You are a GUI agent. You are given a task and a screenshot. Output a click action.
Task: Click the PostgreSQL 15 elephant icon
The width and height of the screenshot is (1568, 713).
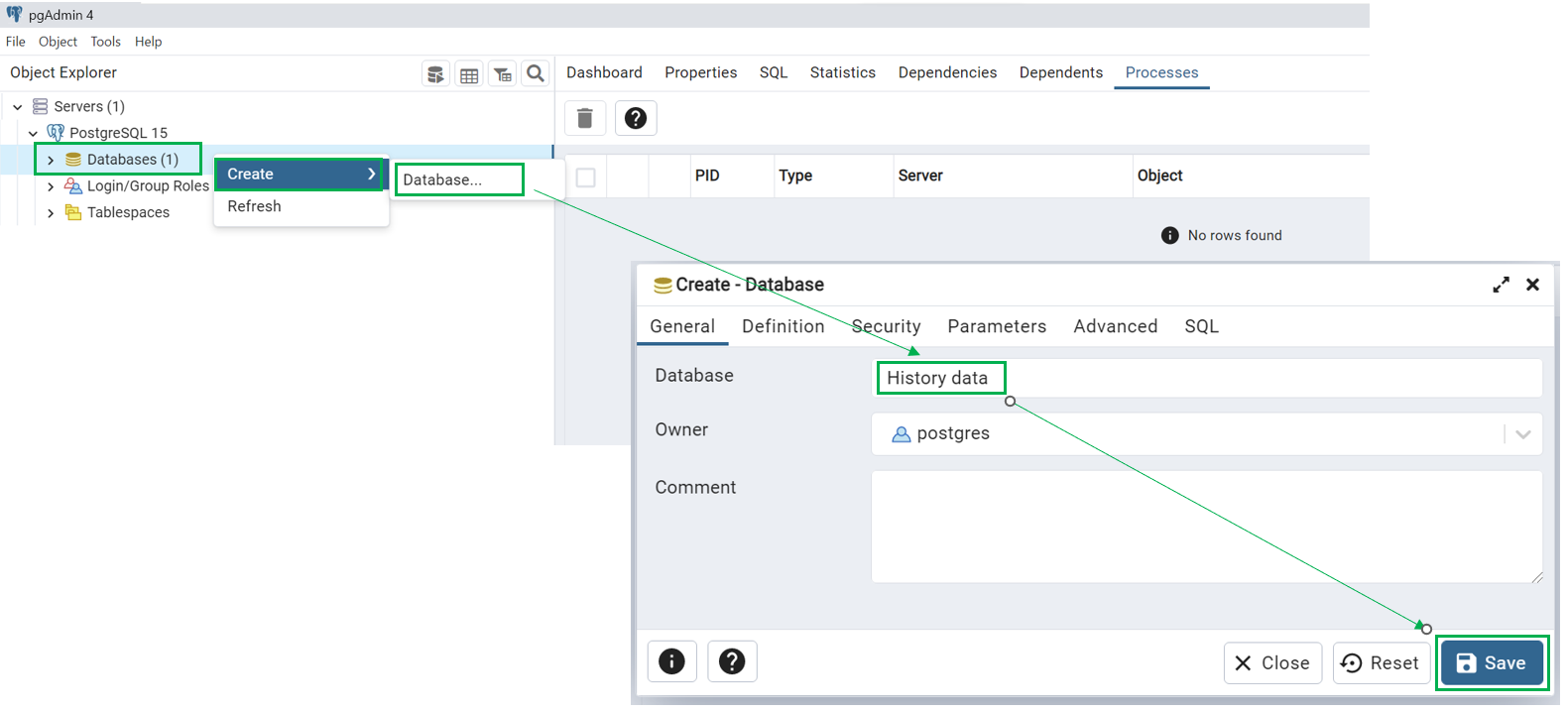(56, 132)
